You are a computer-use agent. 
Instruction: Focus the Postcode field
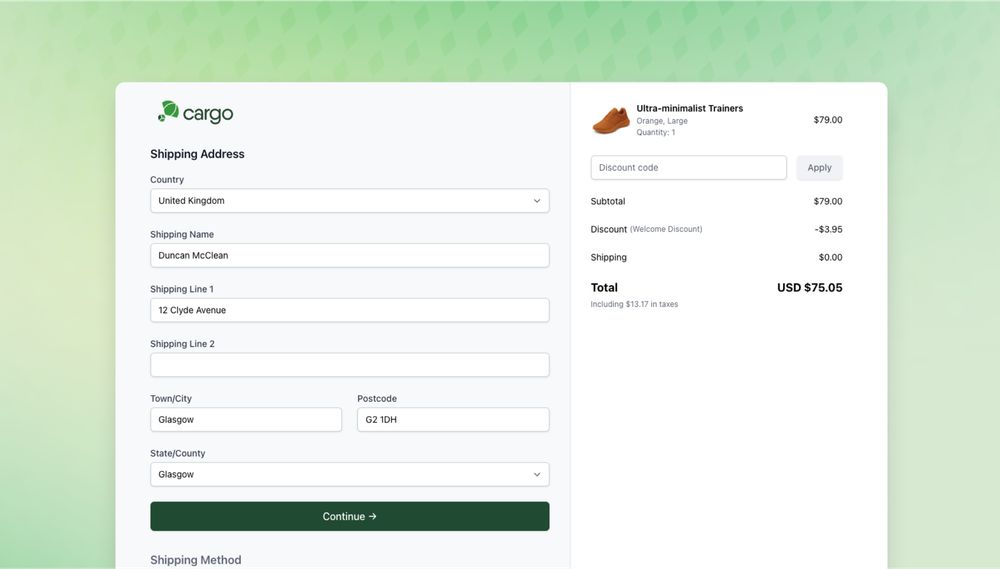tap(453, 420)
